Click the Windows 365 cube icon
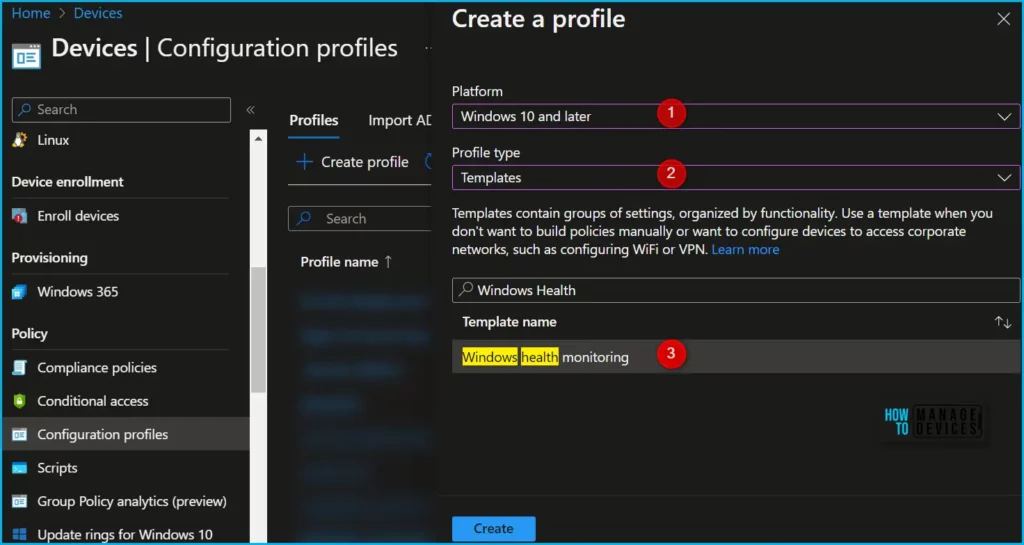The height and width of the screenshot is (545, 1024). pos(20,292)
